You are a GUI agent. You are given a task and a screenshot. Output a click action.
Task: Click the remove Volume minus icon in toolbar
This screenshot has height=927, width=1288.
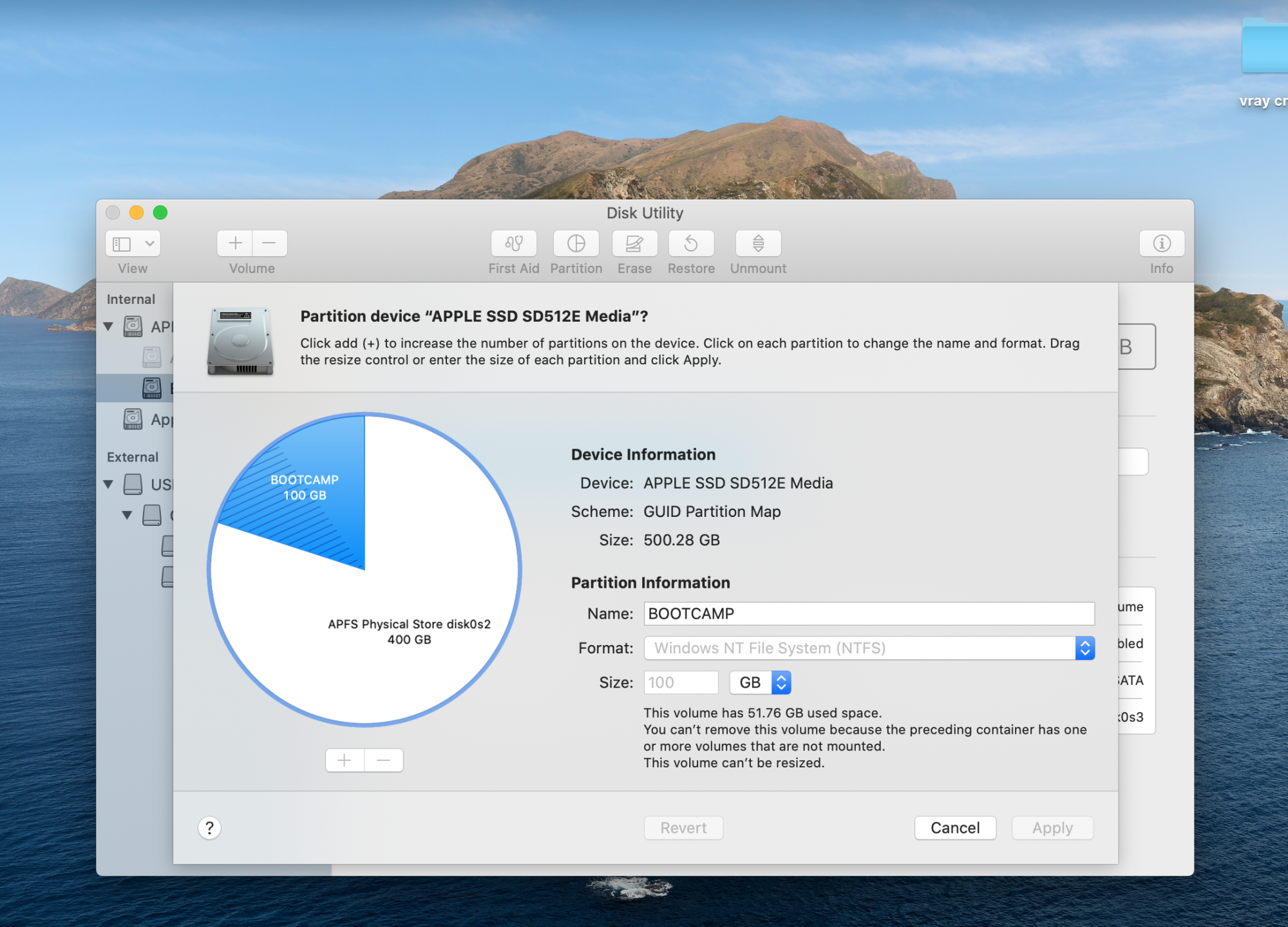[269, 243]
